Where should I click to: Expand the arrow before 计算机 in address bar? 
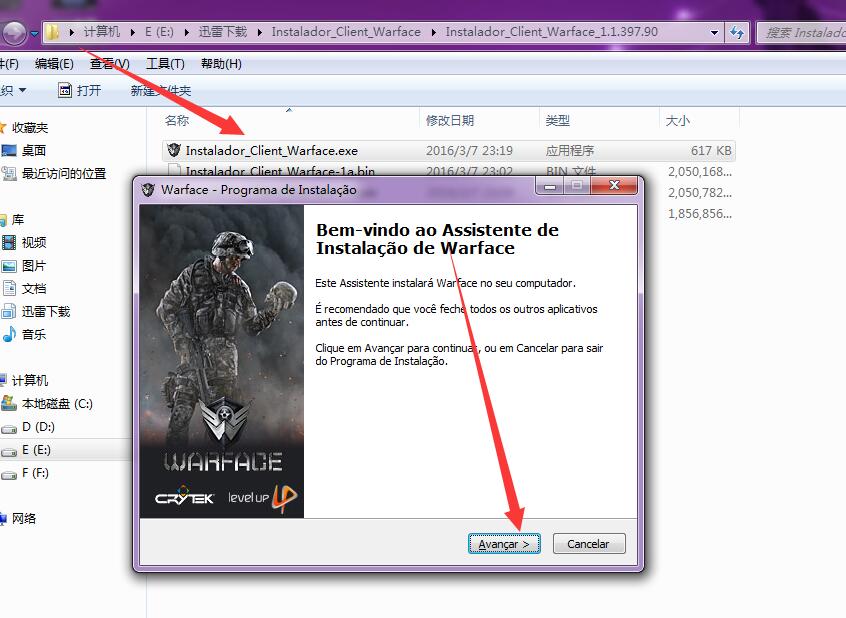71,32
